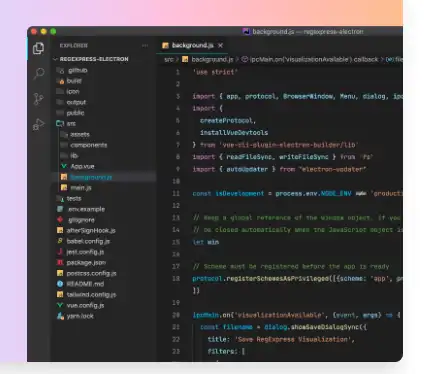The width and height of the screenshot is (424, 374).
Task: Open the Run and Debug view
Action: pyautogui.click(x=38, y=124)
